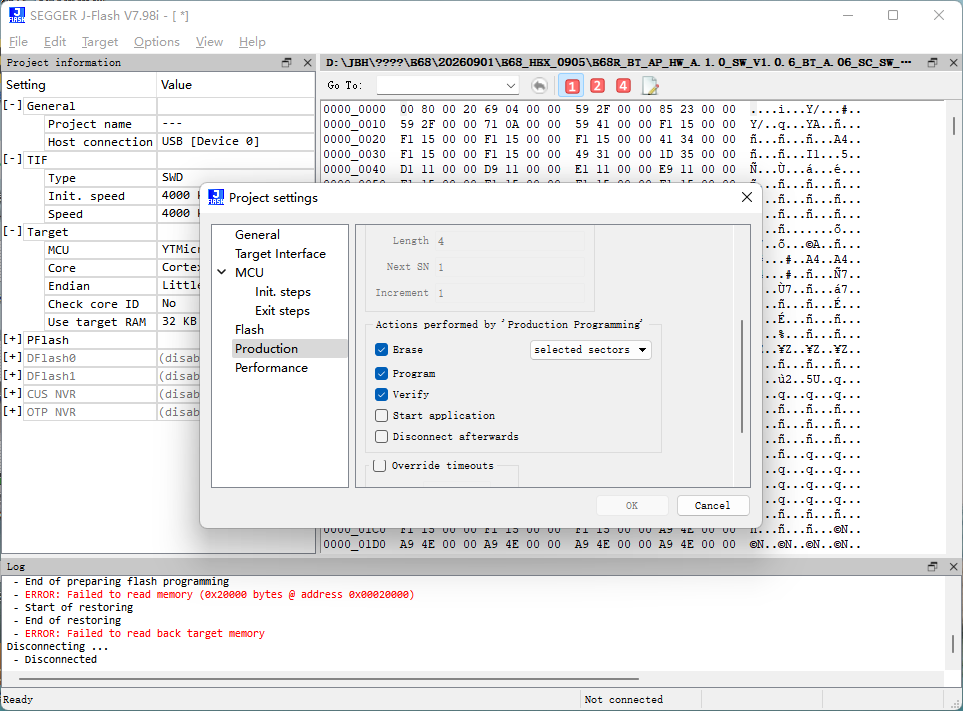Select Init. steps under MCU
Image resolution: width=963 pixels, height=711 pixels.
(x=283, y=292)
